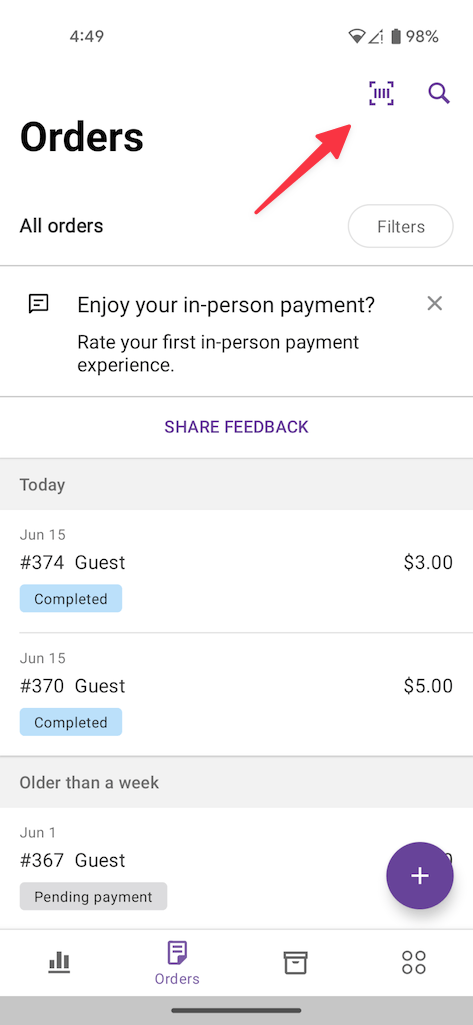This screenshot has width=473, height=1025.
Task: Open order #370 Guest
Action: 236,695
